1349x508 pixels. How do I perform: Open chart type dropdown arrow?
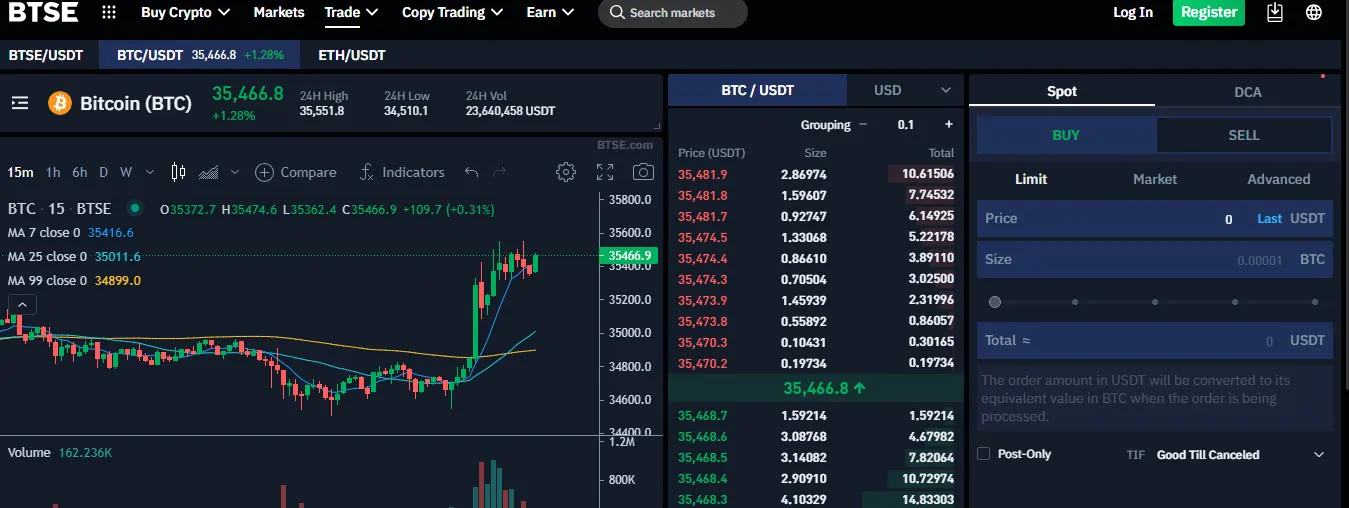pos(235,172)
